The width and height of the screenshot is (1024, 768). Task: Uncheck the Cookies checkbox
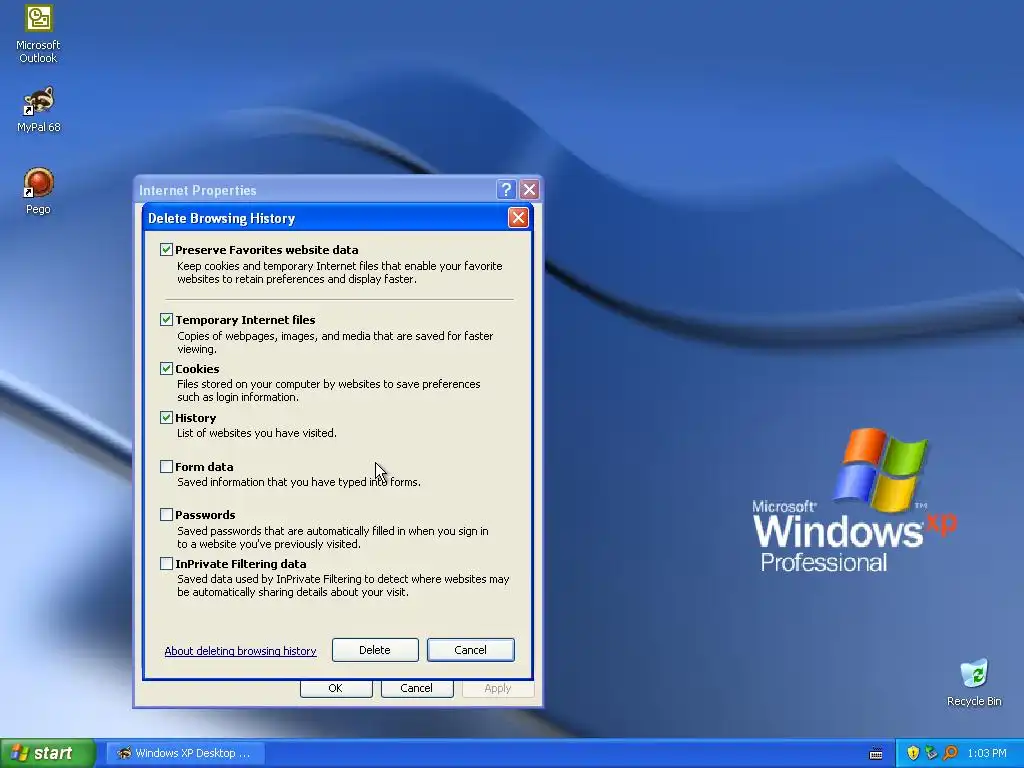point(167,368)
